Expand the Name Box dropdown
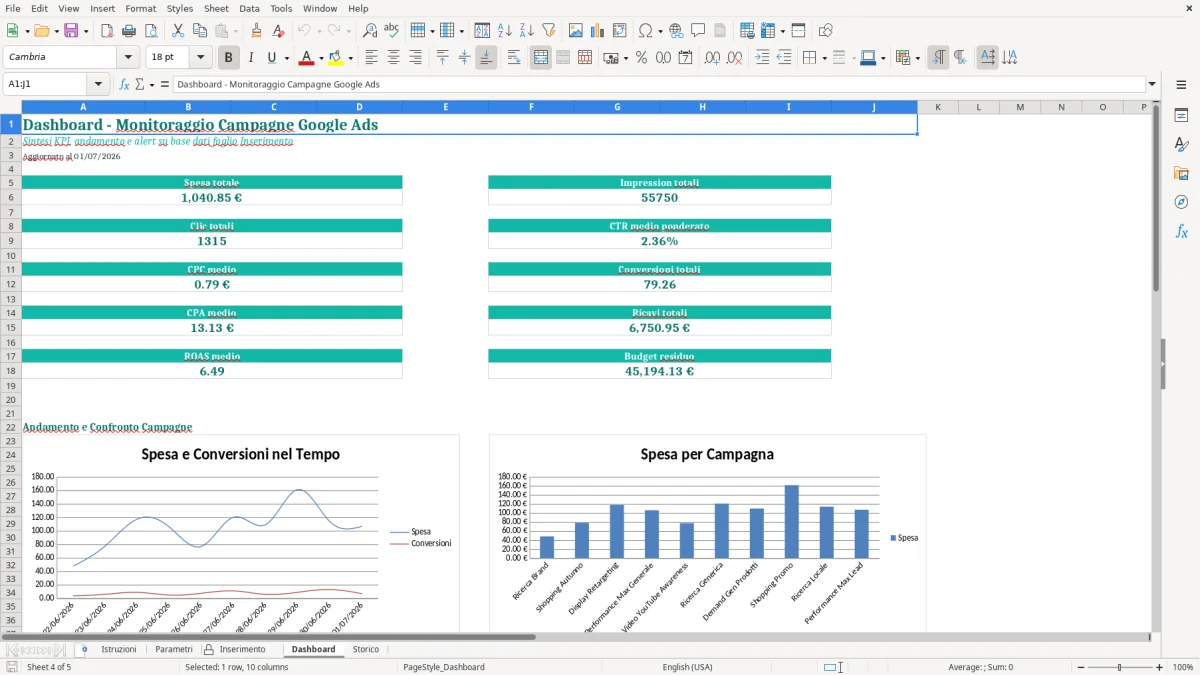Screen dimensions: 1200x675 98,84
